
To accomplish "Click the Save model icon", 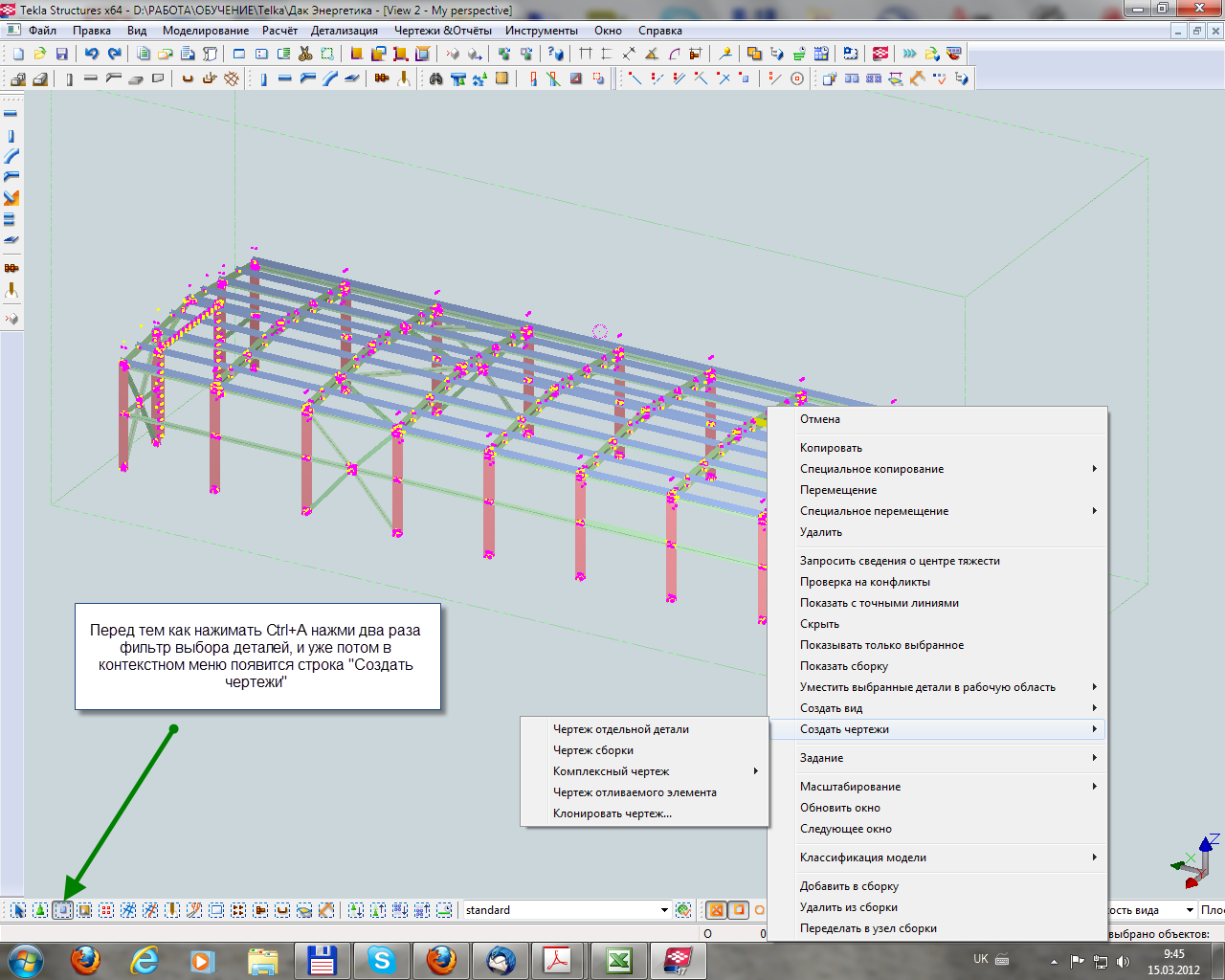I will (x=62, y=54).
